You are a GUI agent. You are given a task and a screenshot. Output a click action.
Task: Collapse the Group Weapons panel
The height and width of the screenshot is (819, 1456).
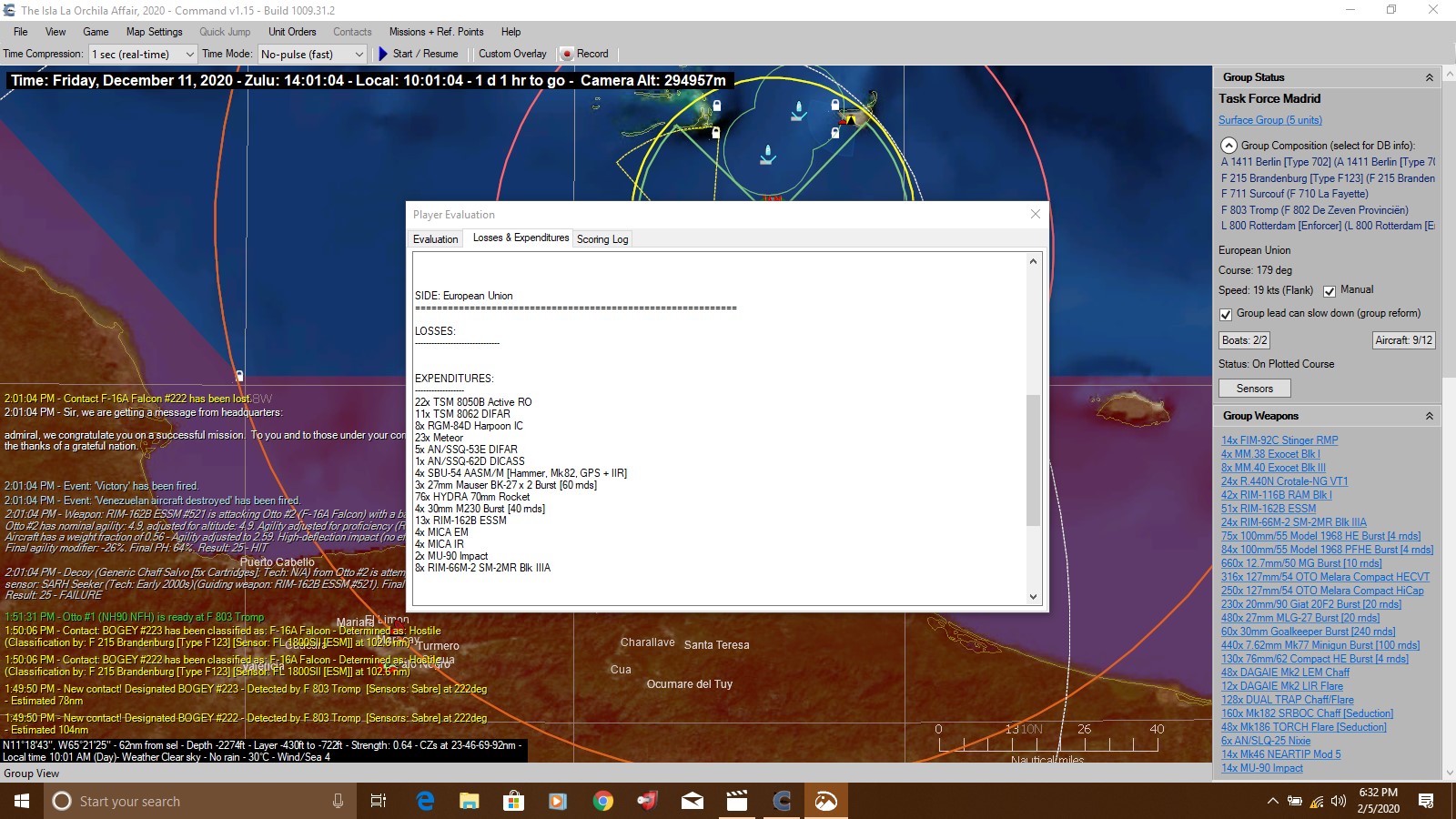coord(1429,416)
